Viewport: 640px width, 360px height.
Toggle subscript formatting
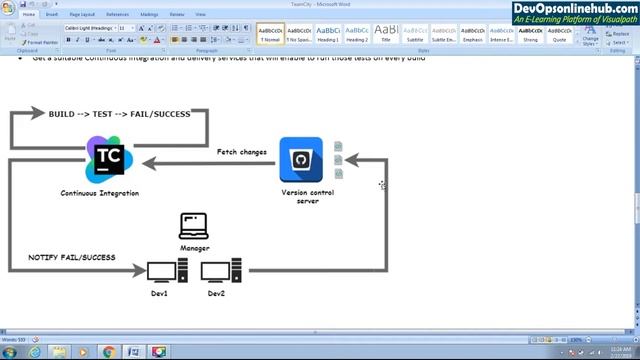tap(111, 40)
